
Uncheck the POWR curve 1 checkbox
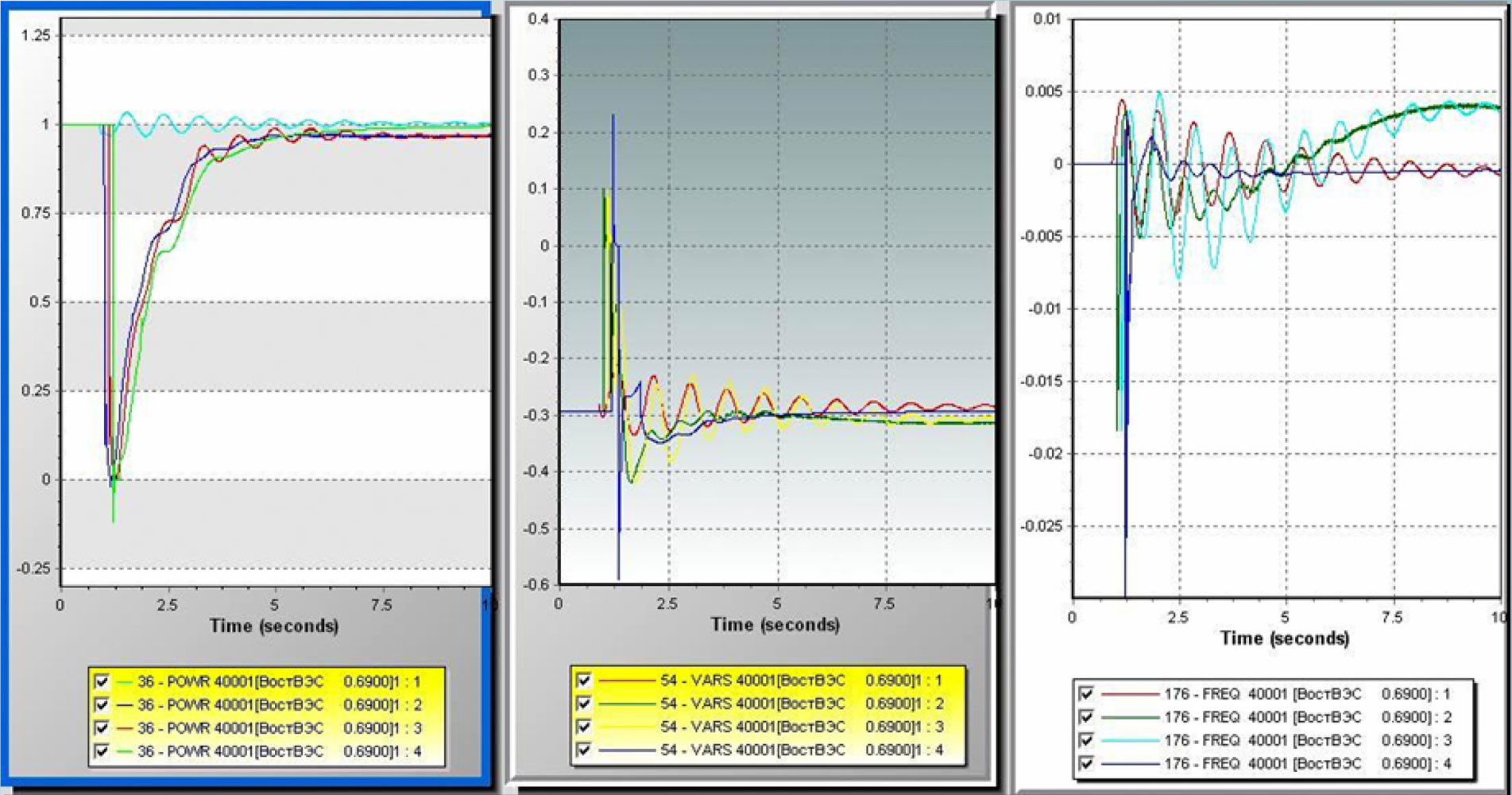tap(102, 681)
